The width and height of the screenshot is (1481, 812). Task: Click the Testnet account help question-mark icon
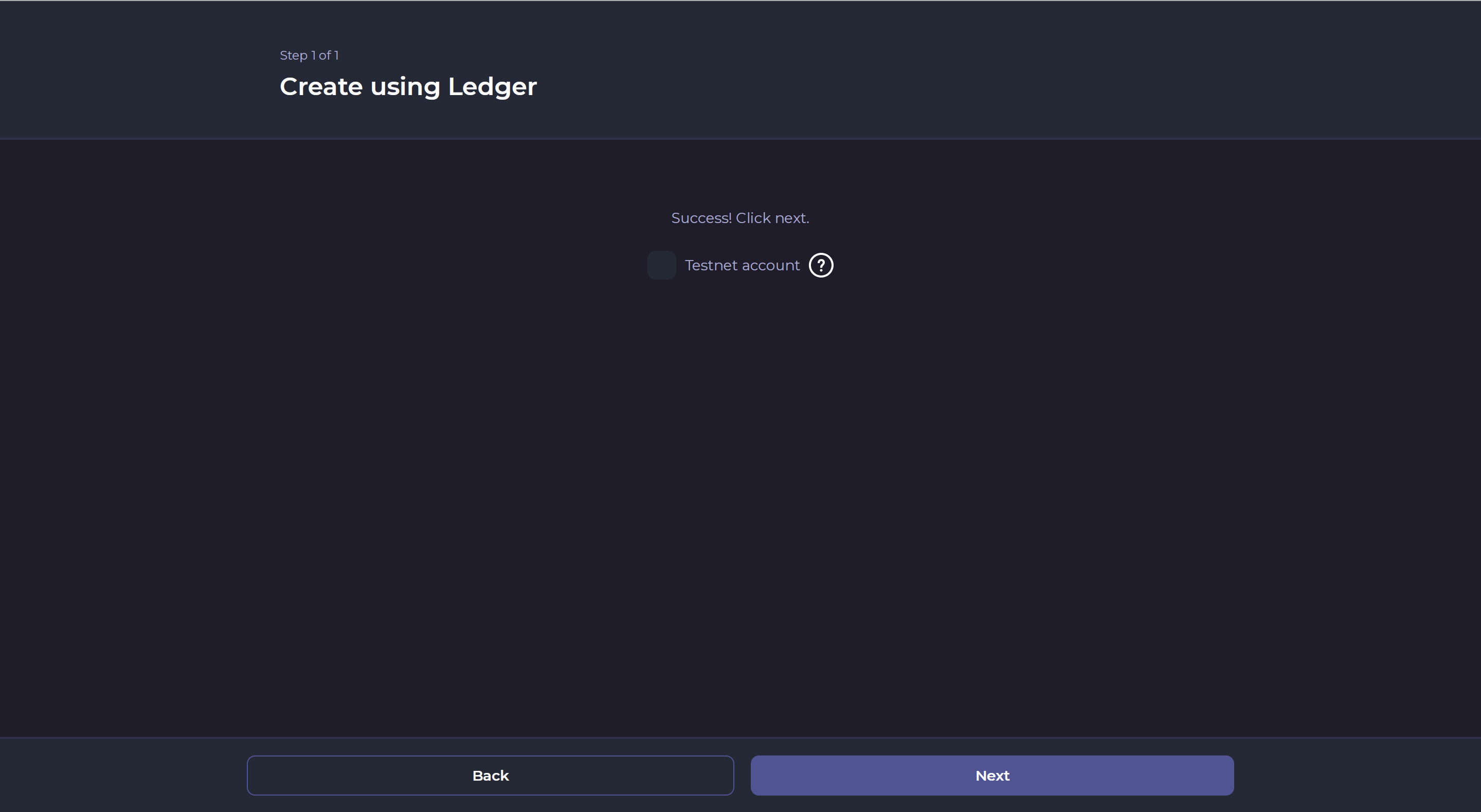(x=820, y=266)
